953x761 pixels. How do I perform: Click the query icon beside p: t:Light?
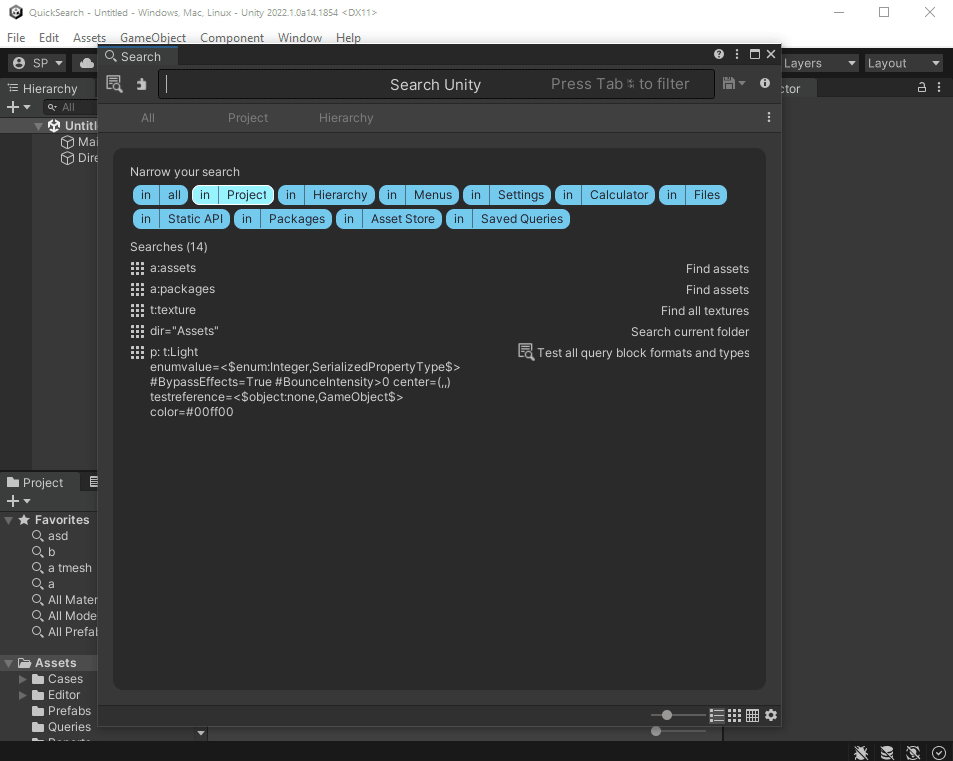(x=137, y=353)
